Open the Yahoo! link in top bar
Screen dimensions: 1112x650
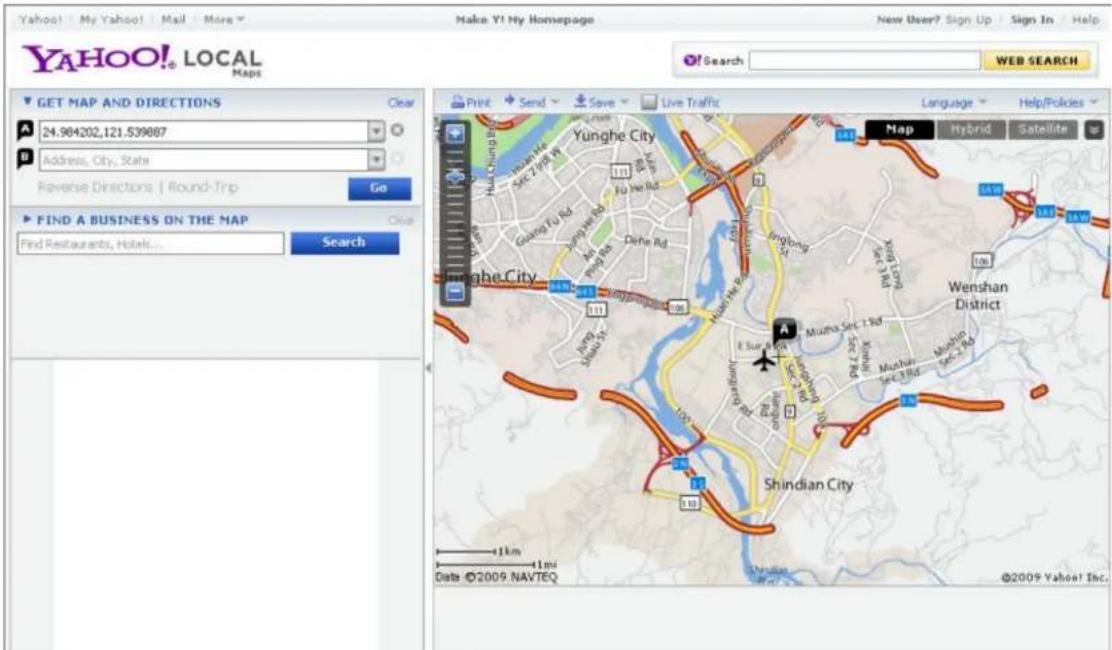(40, 19)
